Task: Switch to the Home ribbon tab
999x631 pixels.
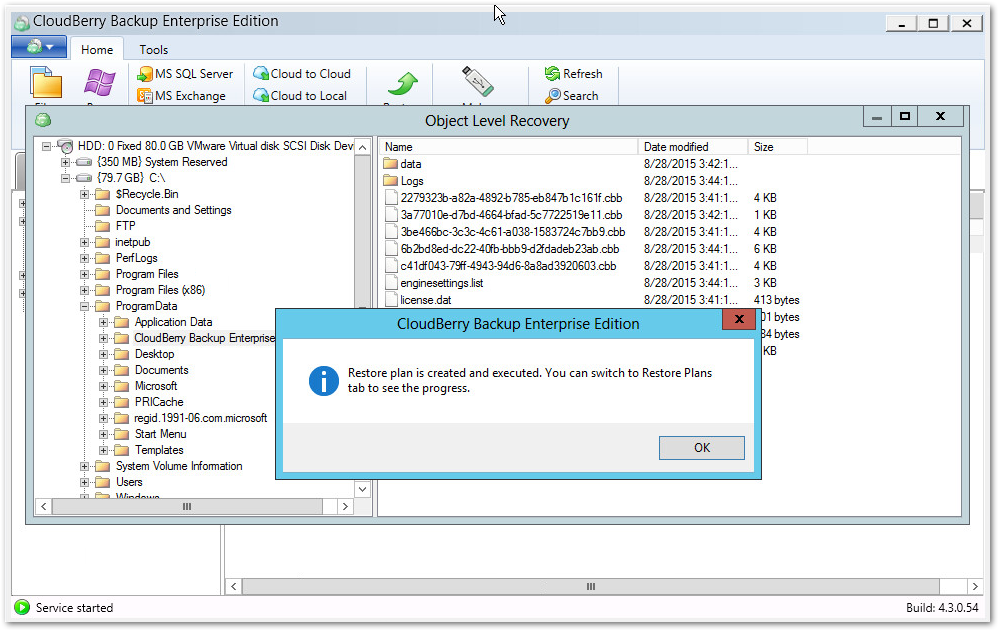Action: (x=97, y=50)
